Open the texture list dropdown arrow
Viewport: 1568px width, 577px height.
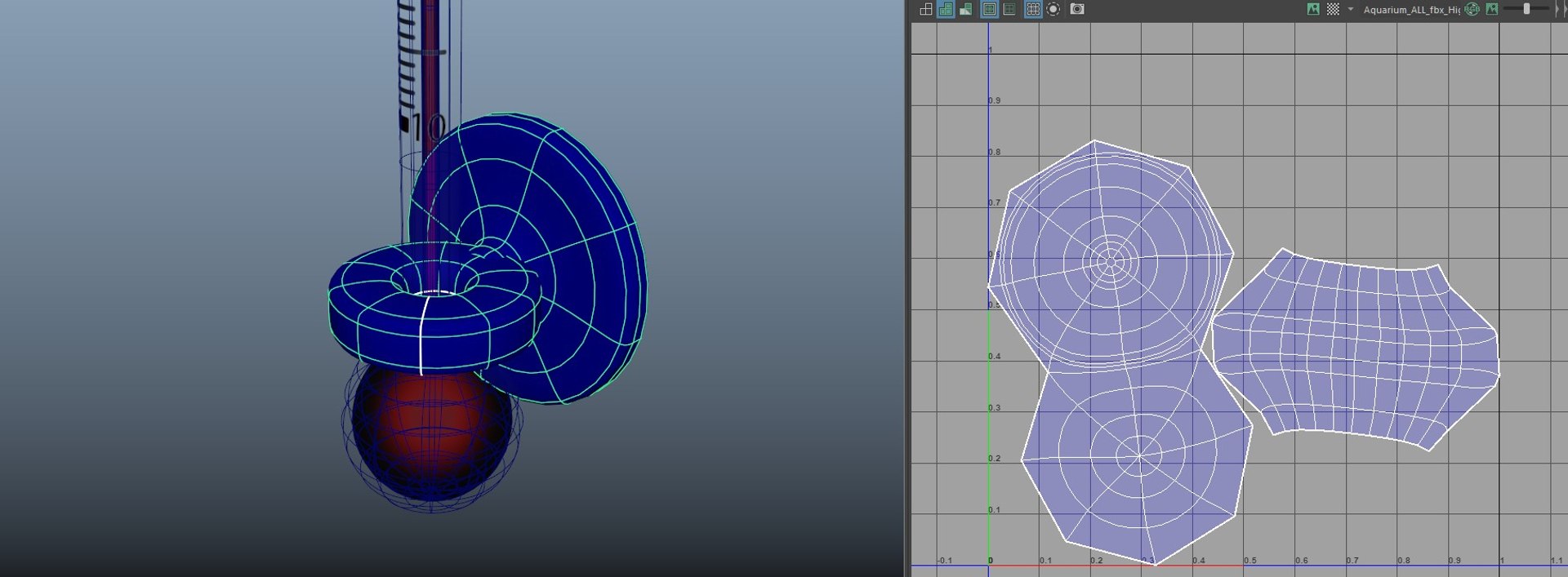[x=1350, y=9]
